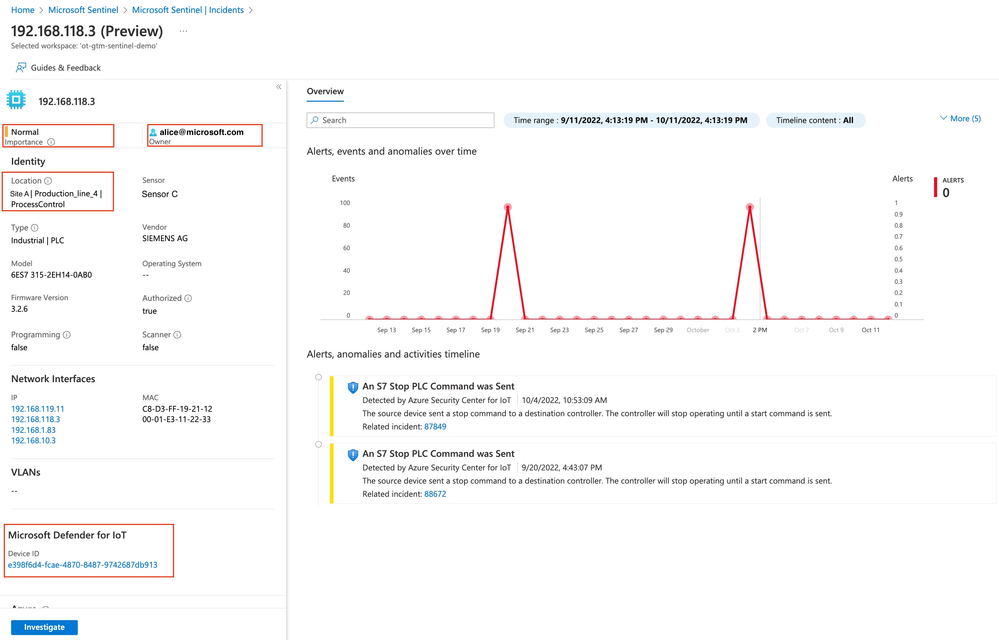Click the Authorized info icon
Screen dimensions: 999x640
pyautogui.click(x=188, y=298)
